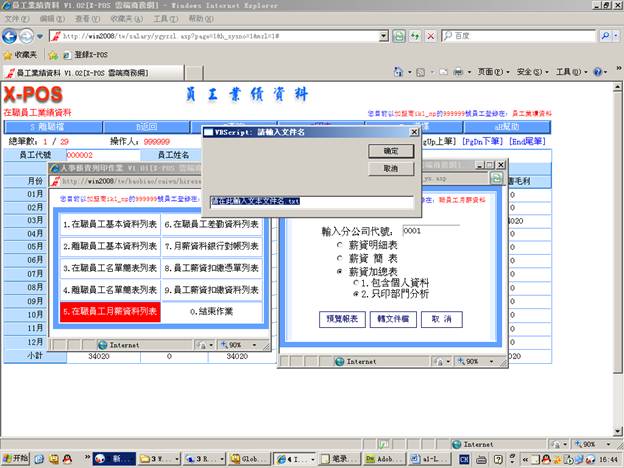Select 5.在職員工月薪資料列表 red menu cell
The height and width of the screenshot is (468, 624).
[109, 312]
